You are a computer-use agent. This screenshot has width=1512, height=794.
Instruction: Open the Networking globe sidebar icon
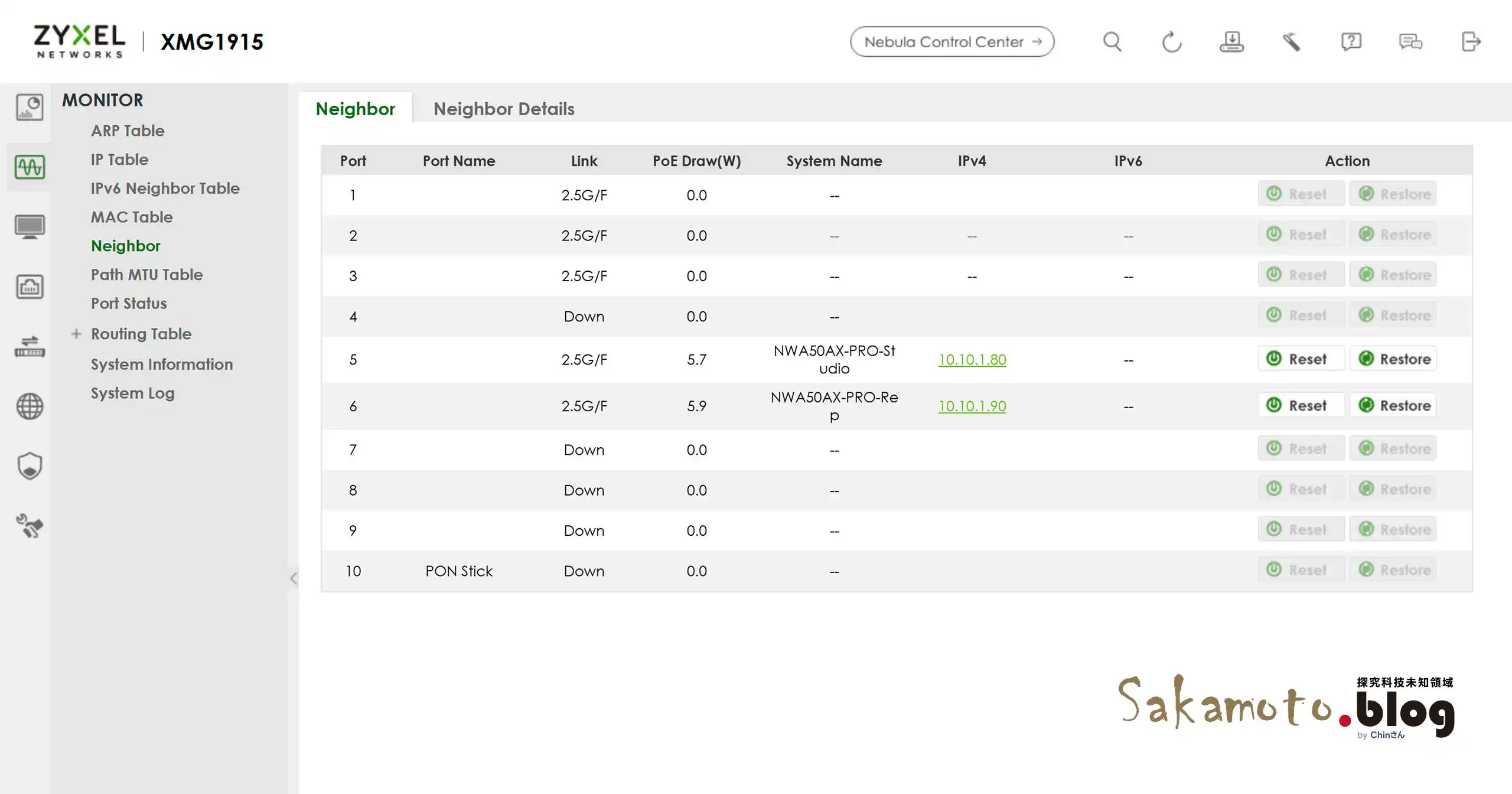point(30,406)
